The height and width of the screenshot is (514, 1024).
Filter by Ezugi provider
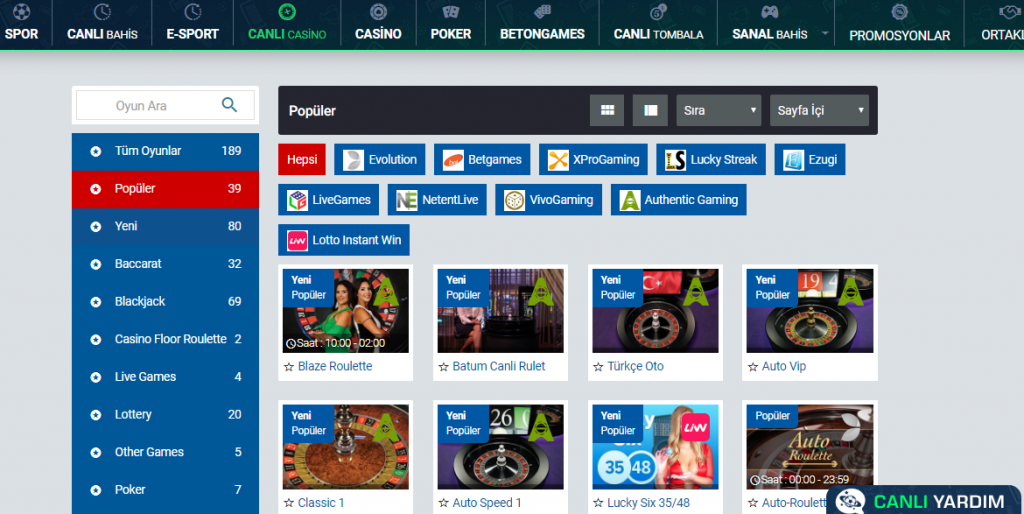tap(810, 159)
